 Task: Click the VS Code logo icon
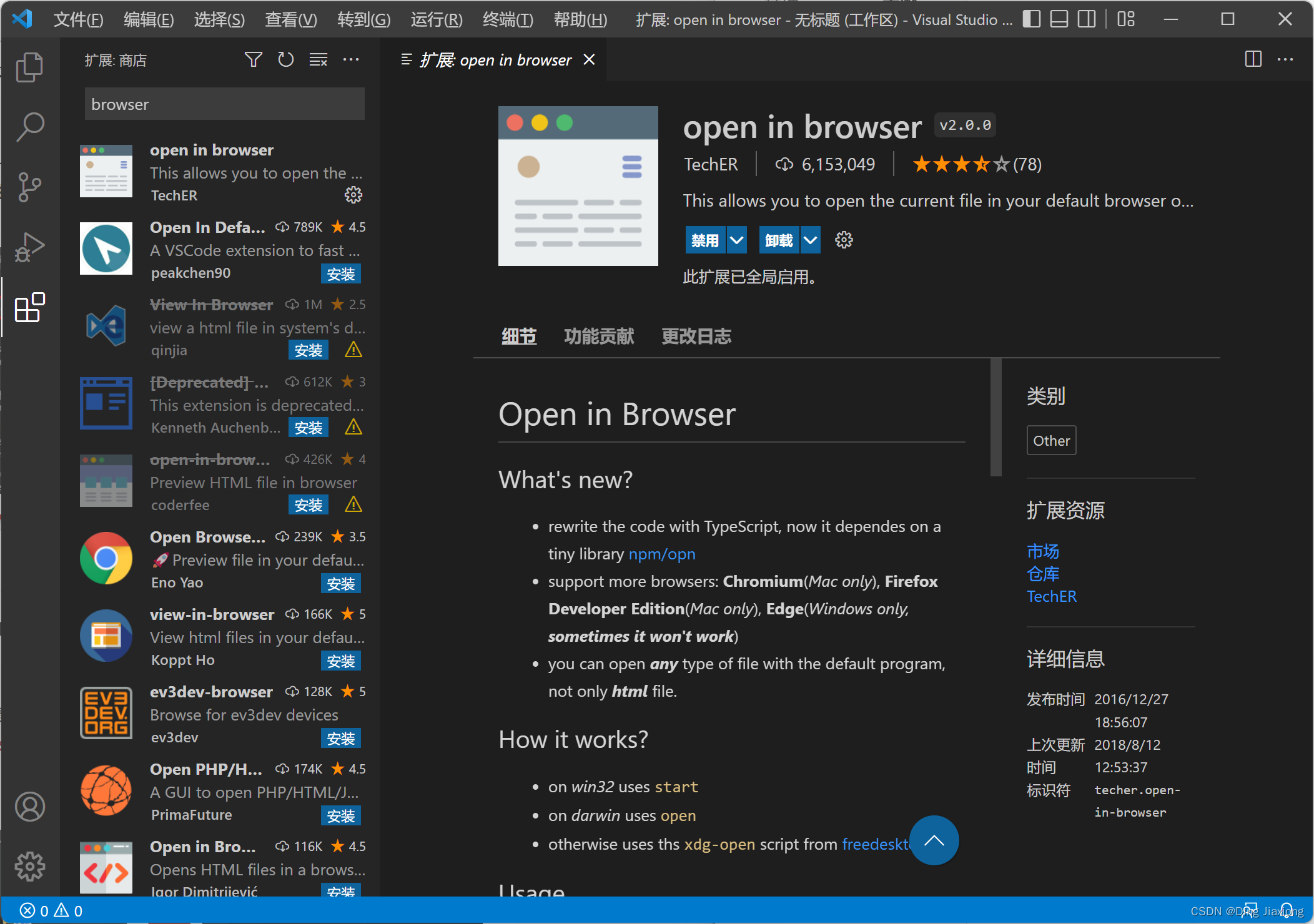point(22,19)
